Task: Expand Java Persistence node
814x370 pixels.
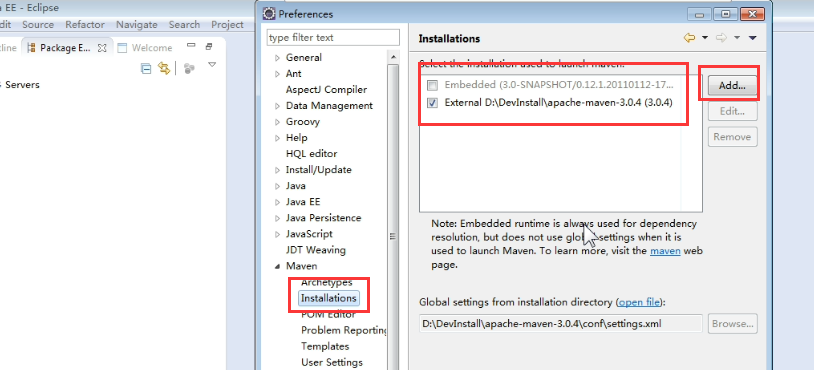Action: click(x=277, y=218)
